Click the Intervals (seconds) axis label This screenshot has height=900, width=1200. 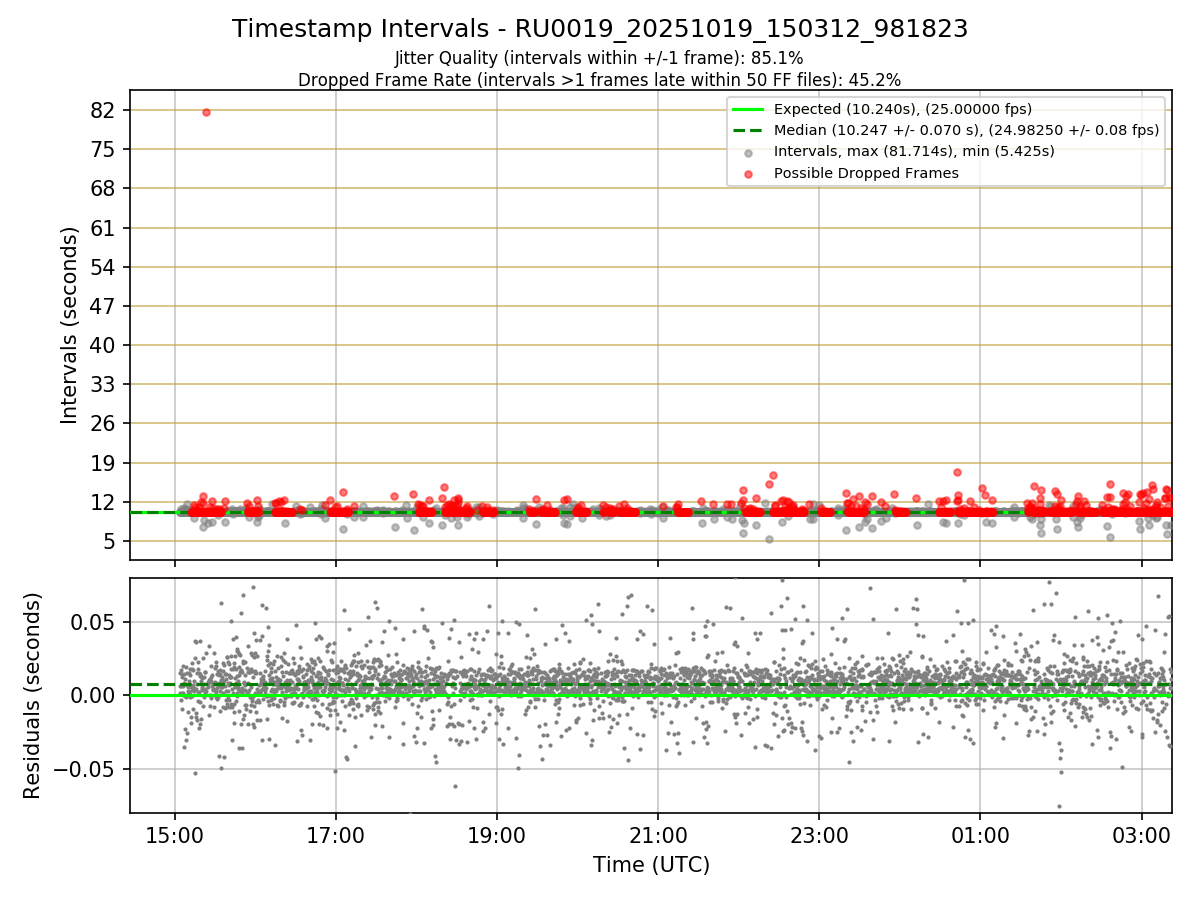(70, 325)
